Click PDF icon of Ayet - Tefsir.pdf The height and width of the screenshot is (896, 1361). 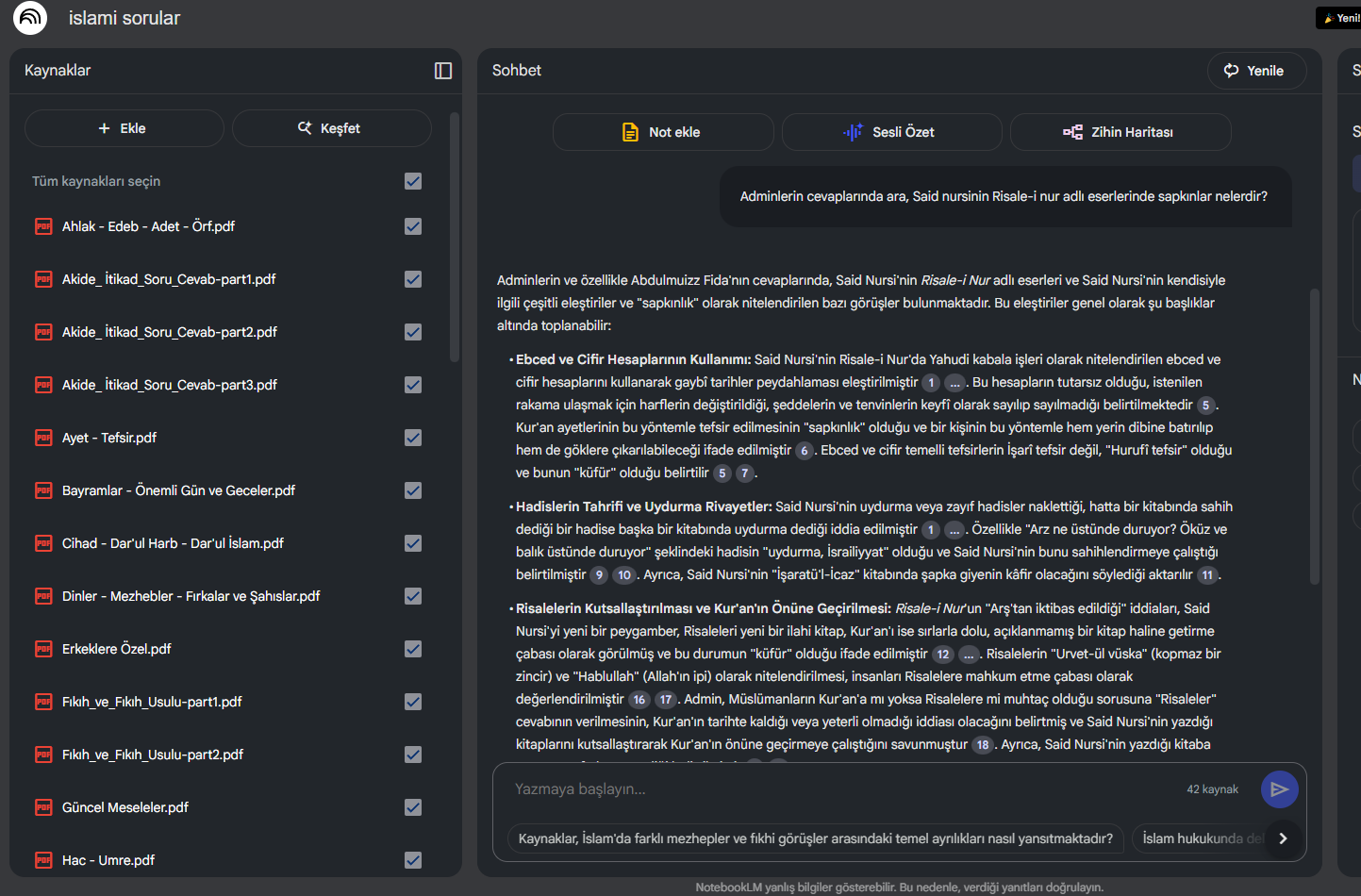coord(43,438)
